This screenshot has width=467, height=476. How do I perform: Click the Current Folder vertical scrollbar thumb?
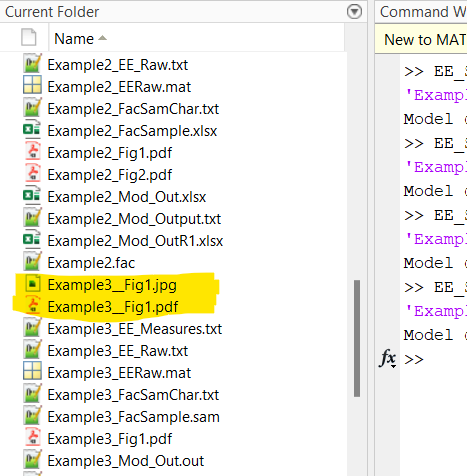click(357, 338)
